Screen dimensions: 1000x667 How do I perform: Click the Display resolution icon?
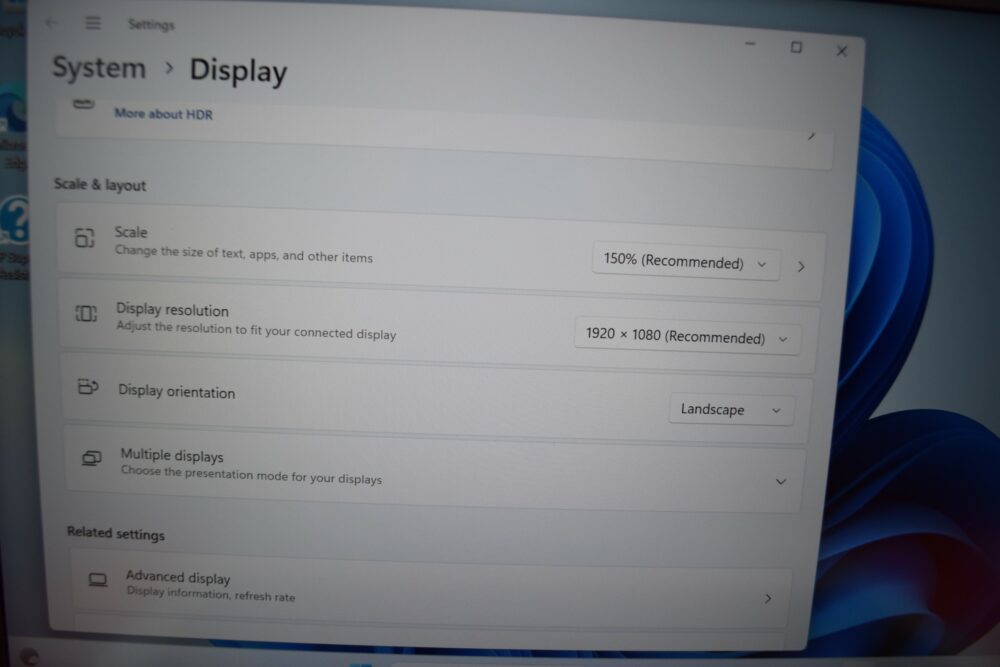pyautogui.click(x=86, y=313)
